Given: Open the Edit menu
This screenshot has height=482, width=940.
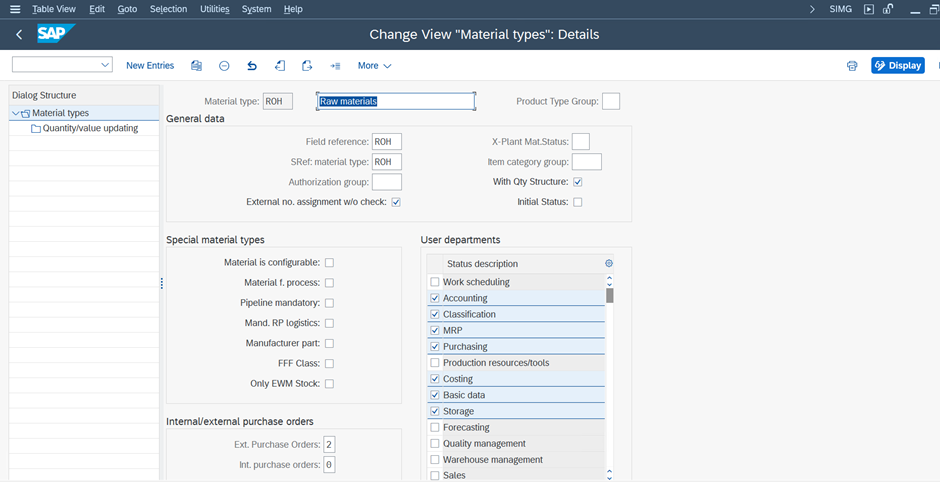Looking at the screenshot, I should click(x=97, y=9).
